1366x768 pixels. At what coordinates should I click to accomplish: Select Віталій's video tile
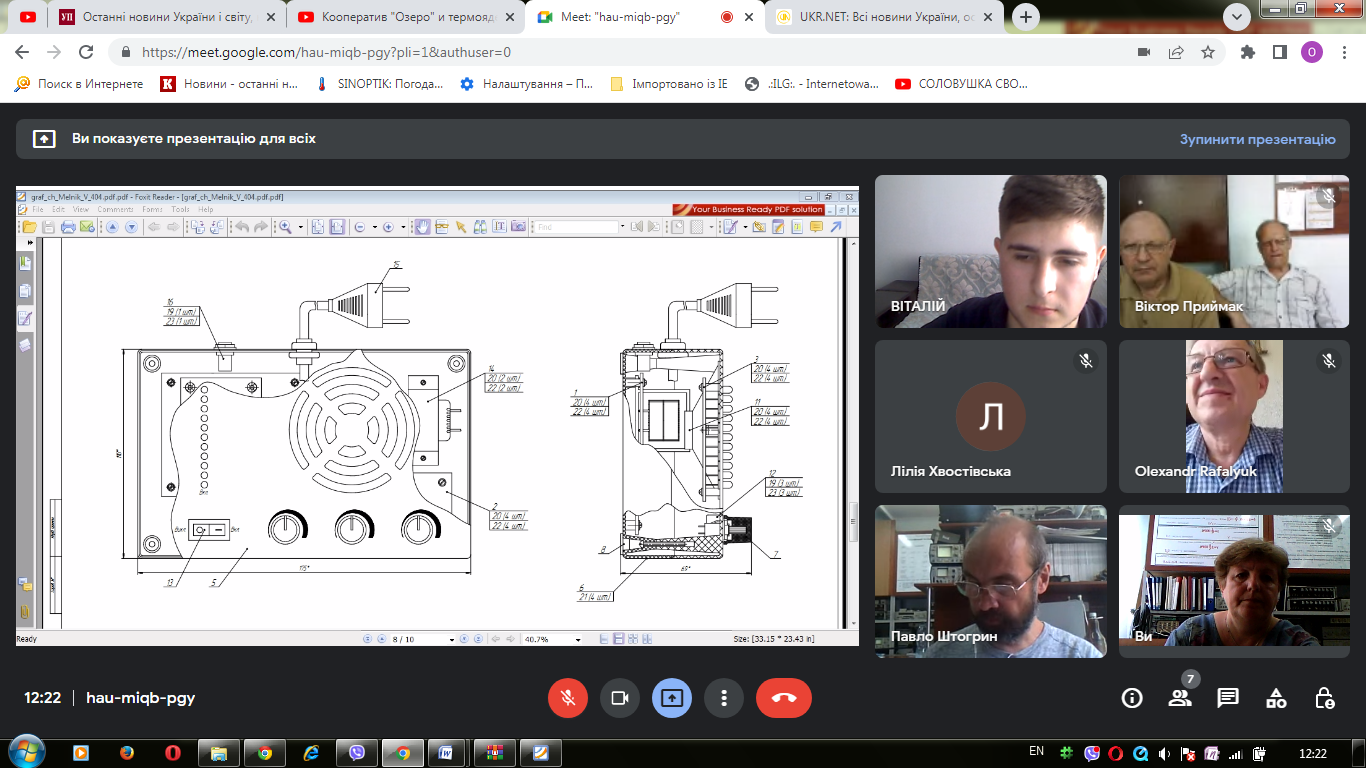pos(991,251)
